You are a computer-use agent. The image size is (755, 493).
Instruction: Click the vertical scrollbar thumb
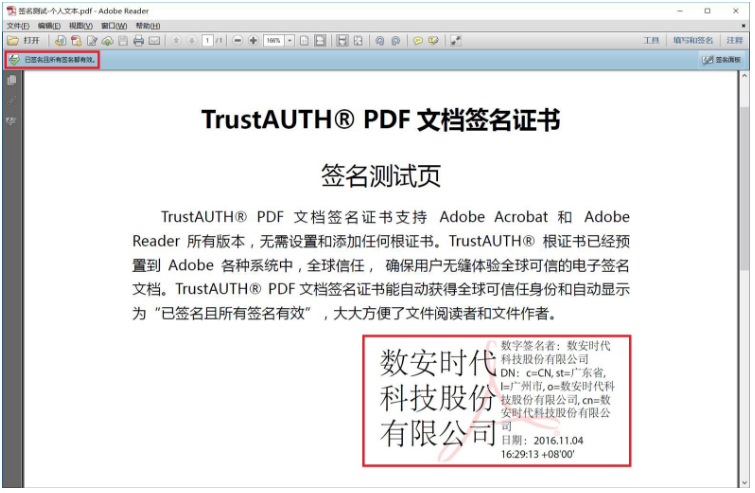click(x=744, y=188)
